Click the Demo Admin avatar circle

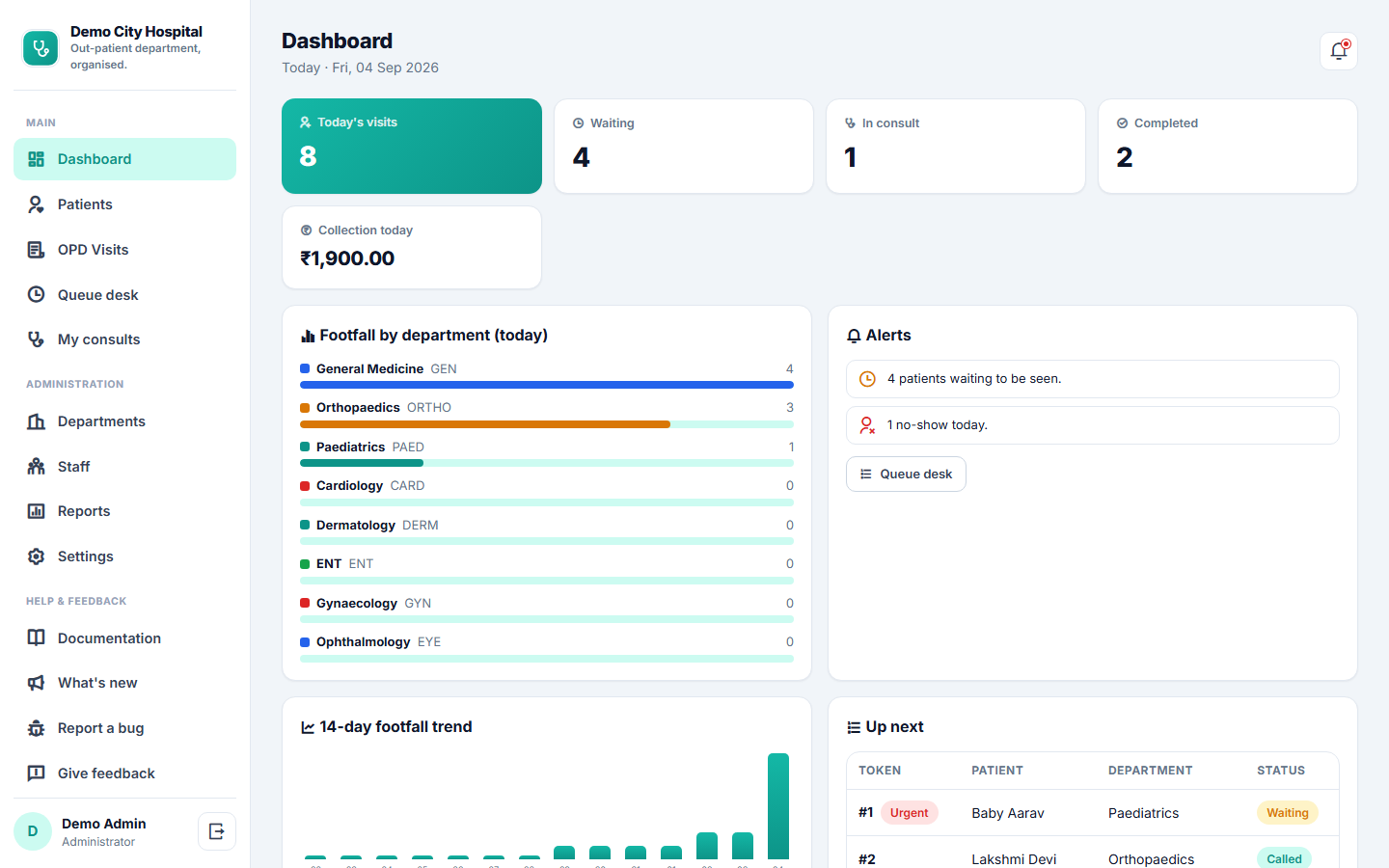point(33,831)
